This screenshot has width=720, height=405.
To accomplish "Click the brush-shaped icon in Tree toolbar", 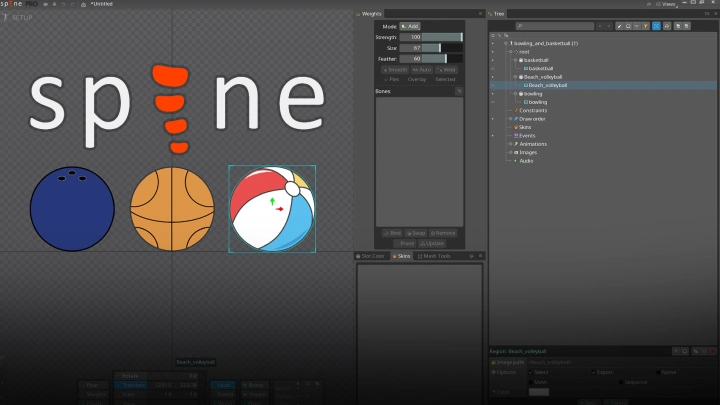I will click(x=619, y=26).
